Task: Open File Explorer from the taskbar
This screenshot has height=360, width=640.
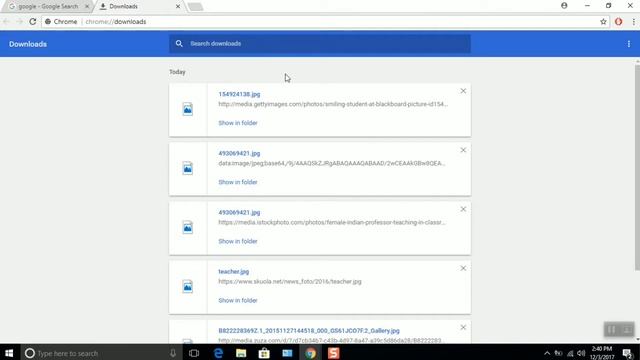Action: point(241,353)
